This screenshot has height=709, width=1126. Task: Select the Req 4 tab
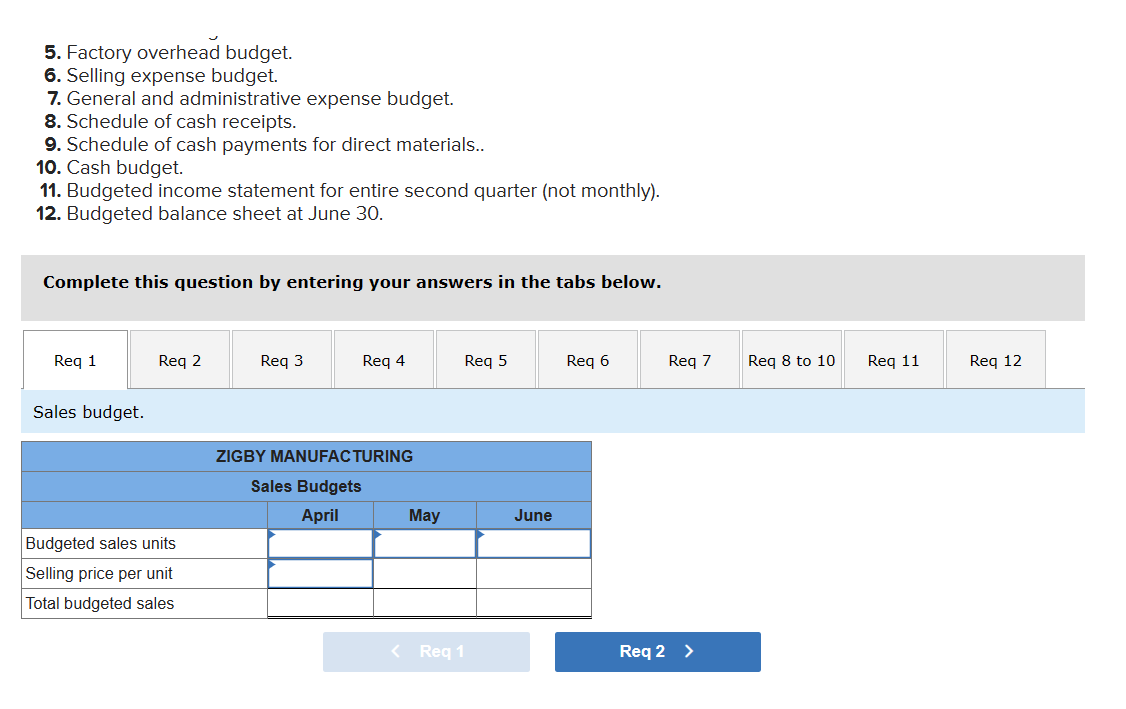point(383,359)
